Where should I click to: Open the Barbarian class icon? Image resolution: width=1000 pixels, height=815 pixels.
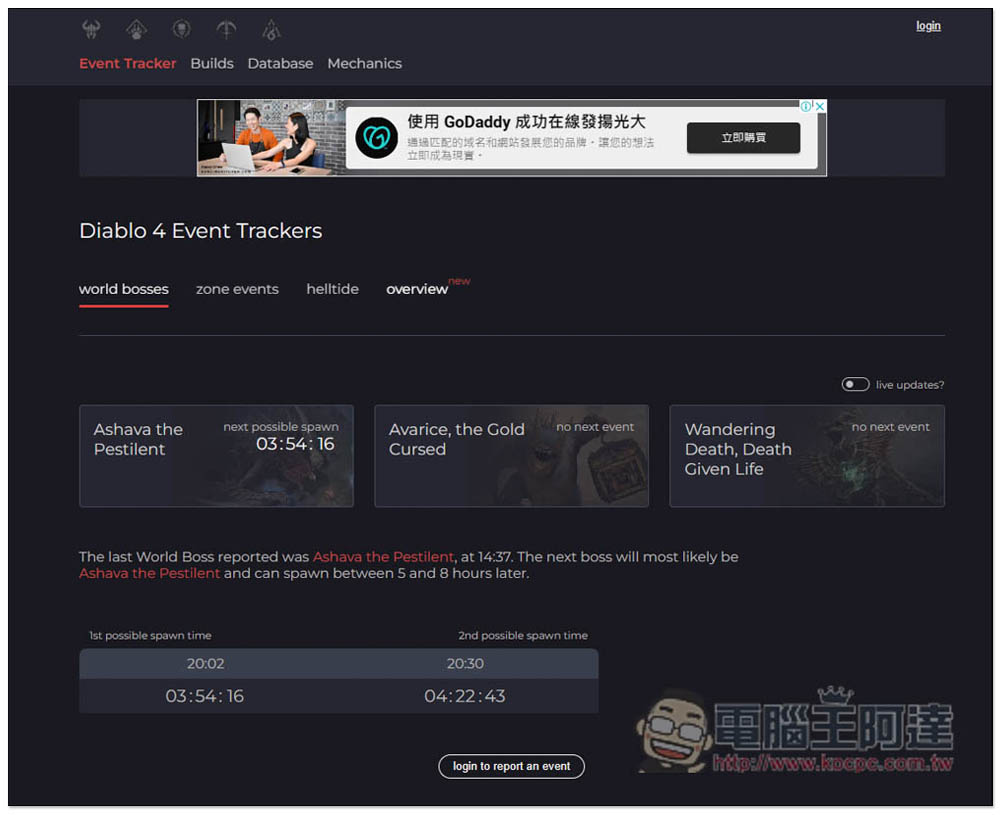pos(91,29)
